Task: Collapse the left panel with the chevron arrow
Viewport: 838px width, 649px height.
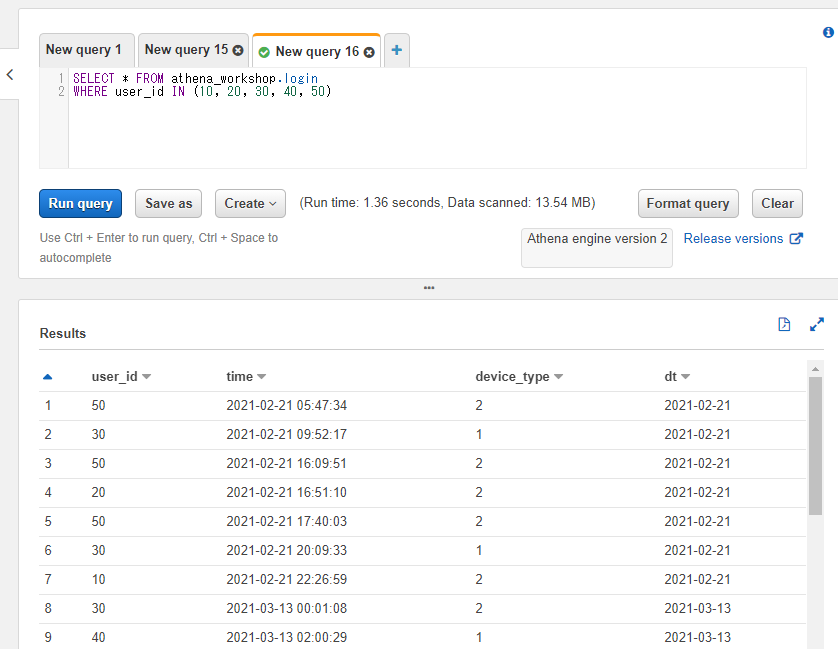Action: (x=10, y=74)
